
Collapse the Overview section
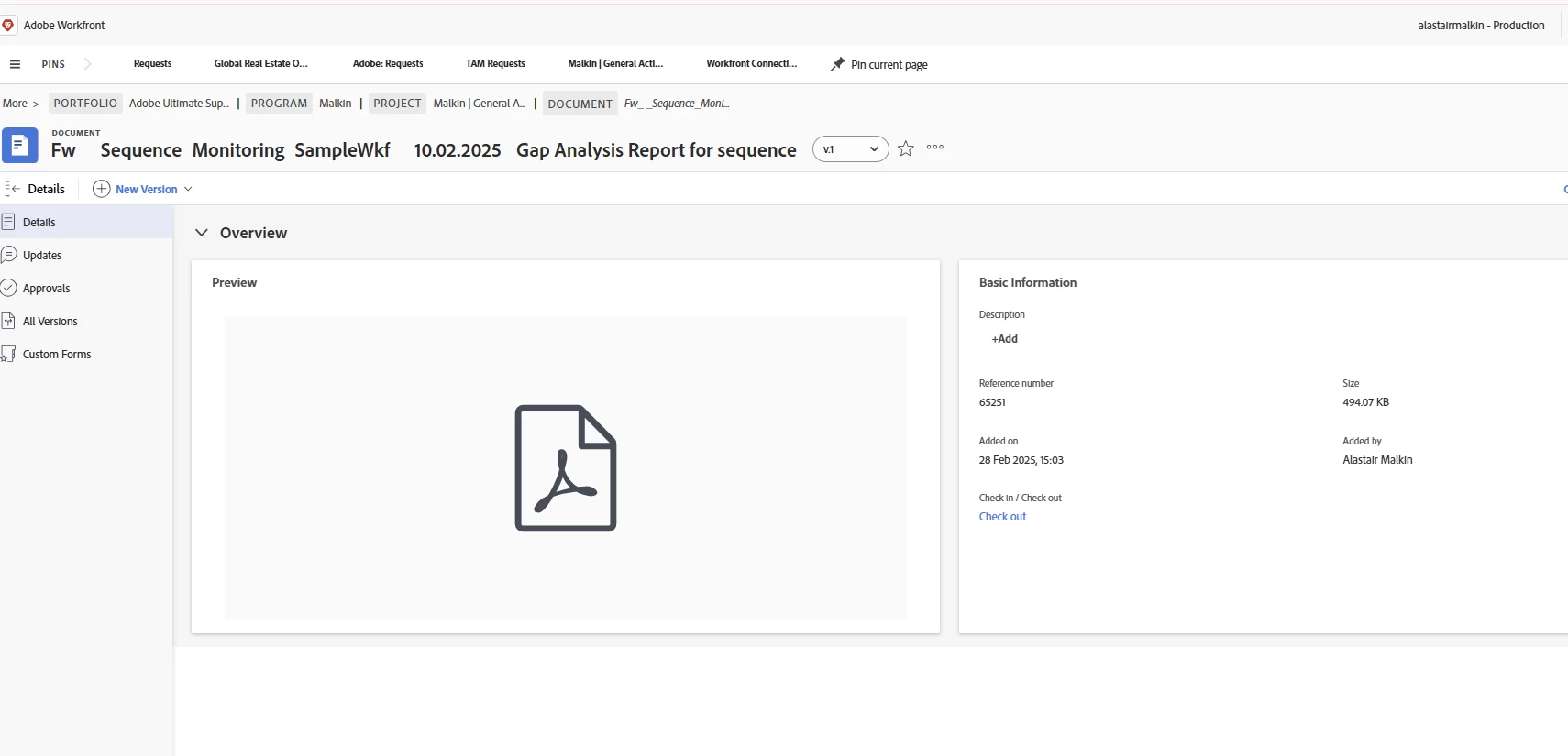(x=202, y=233)
